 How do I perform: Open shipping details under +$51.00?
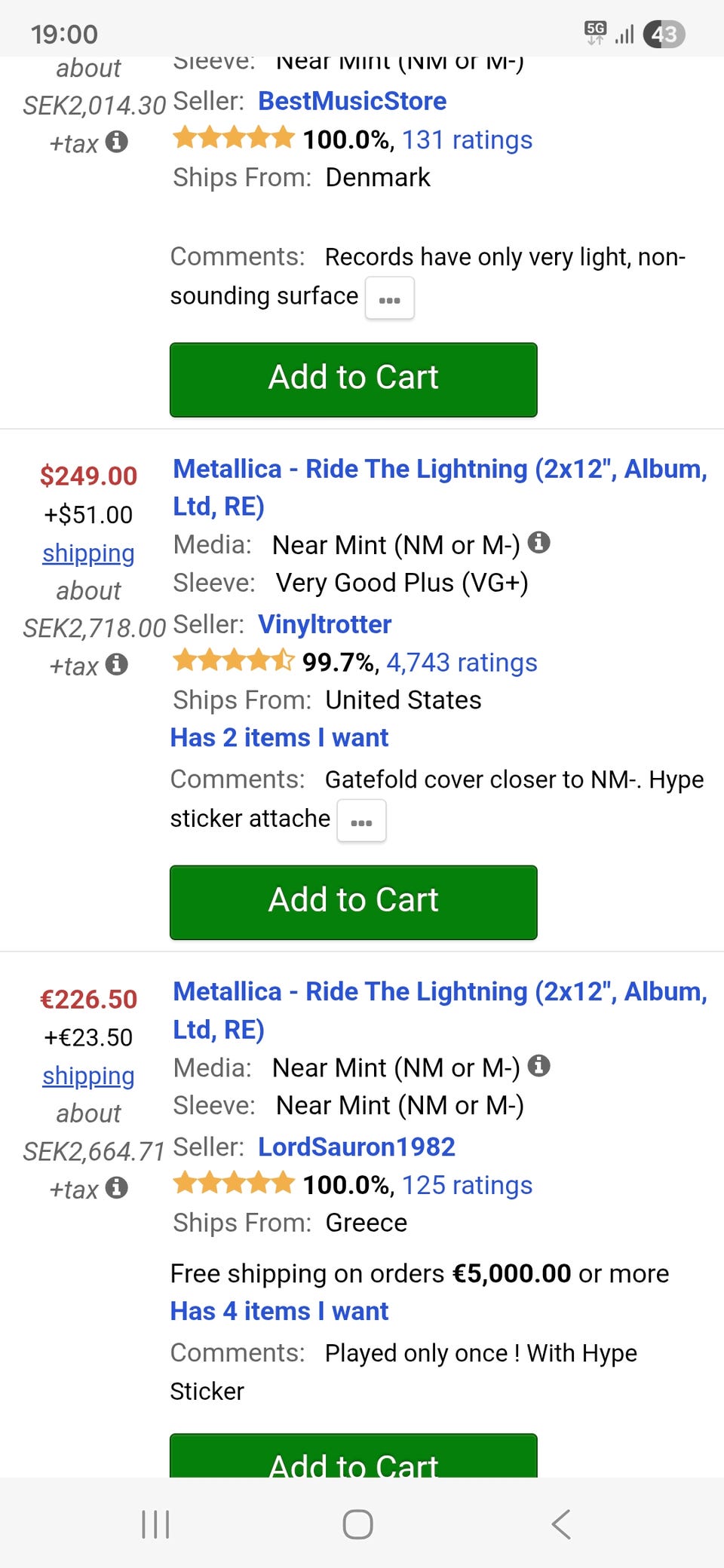pos(88,553)
